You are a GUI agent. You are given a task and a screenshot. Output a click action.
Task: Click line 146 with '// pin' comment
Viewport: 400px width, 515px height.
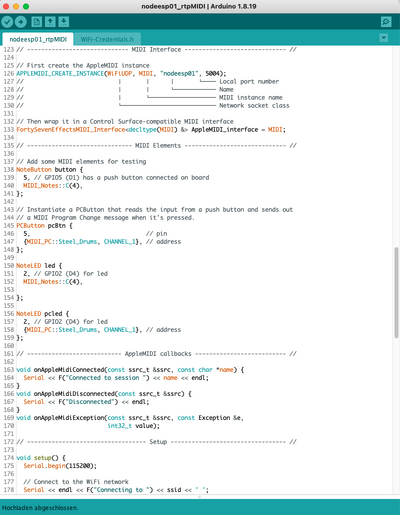click(x=95, y=233)
